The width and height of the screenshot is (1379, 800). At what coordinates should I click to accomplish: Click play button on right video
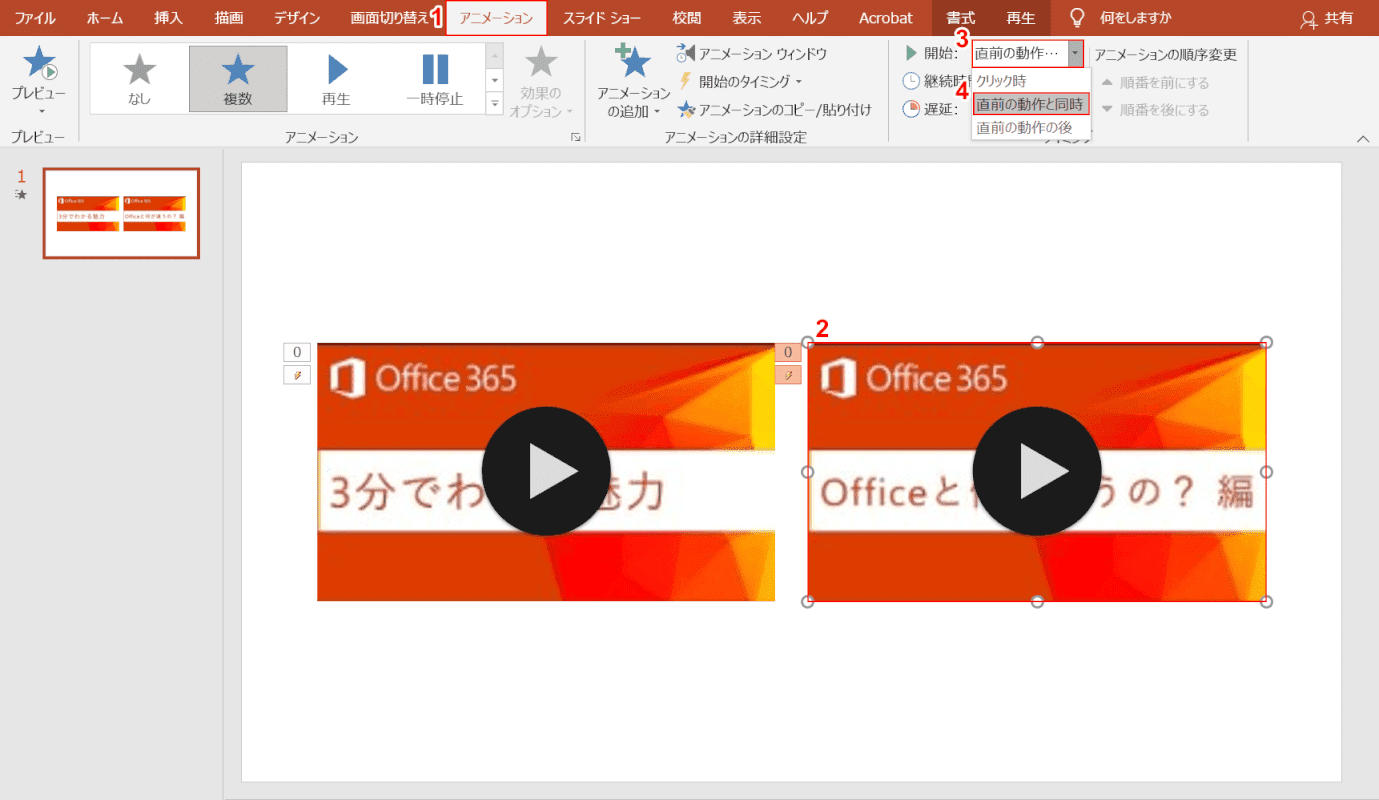tap(1037, 471)
